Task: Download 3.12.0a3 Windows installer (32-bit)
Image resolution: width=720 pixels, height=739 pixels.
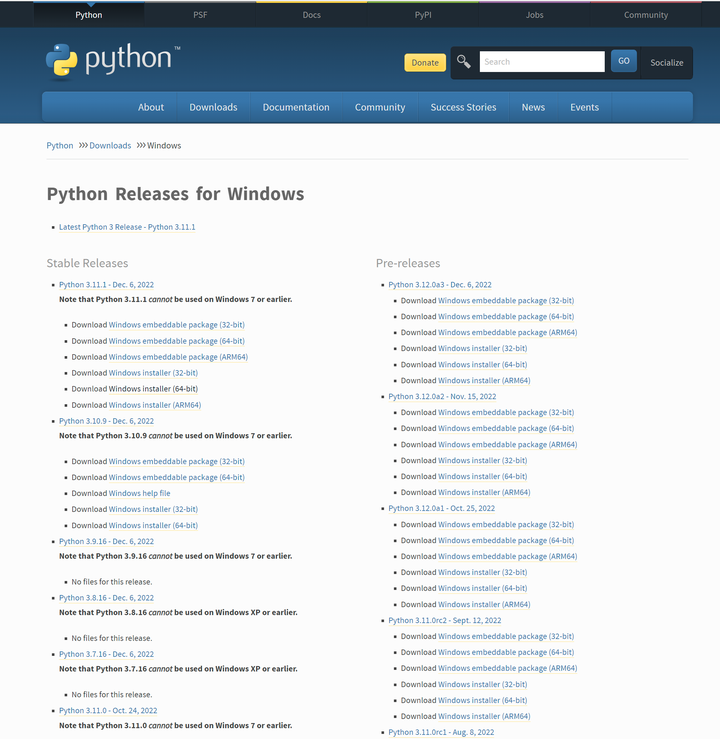Action: pyautogui.click(x=483, y=348)
